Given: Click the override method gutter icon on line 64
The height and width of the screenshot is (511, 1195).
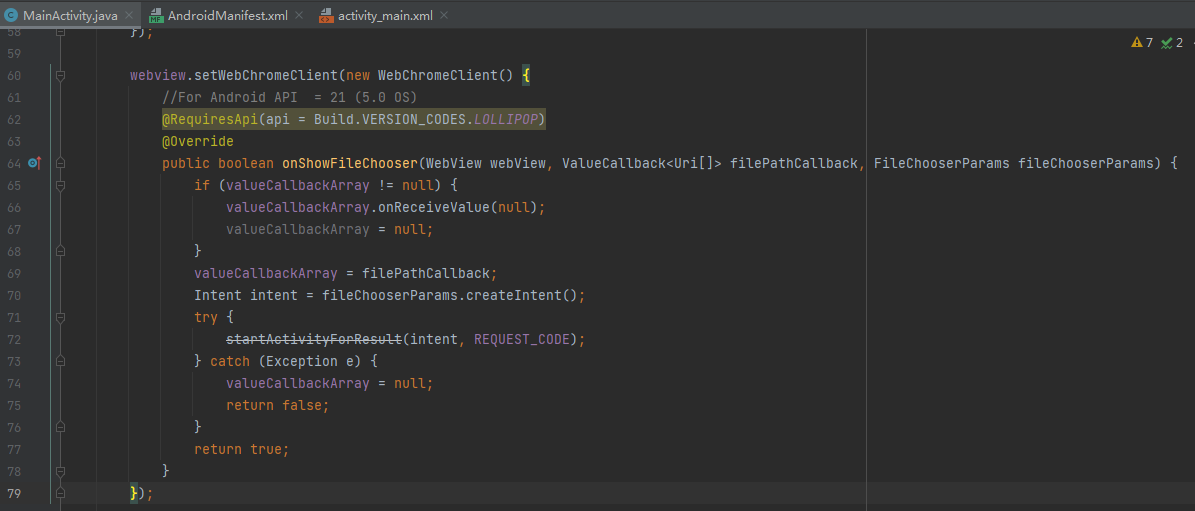Looking at the screenshot, I should click(x=34, y=163).
